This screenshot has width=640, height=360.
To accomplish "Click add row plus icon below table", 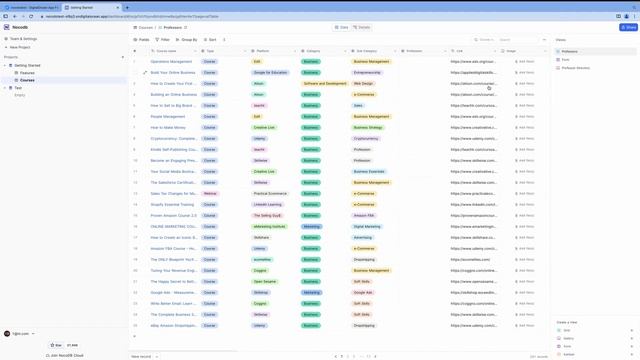I will (x=135, y=336).
